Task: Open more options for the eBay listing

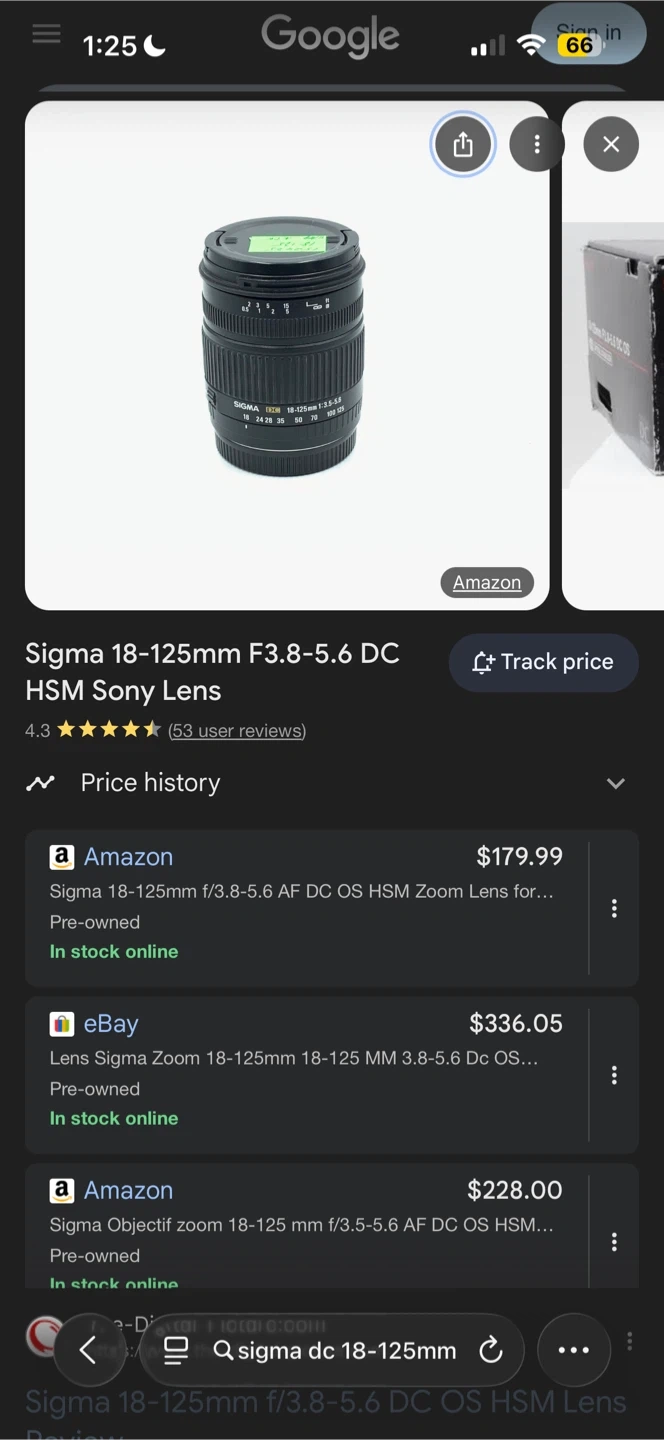Action: click(614, 1075)
